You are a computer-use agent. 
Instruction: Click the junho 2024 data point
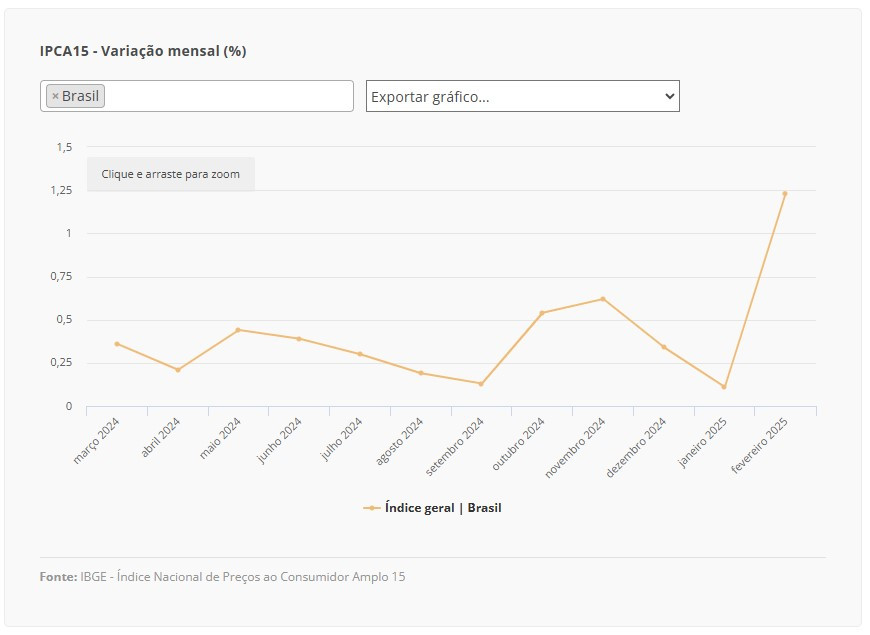pyautogui.click(x=299, y=339)
